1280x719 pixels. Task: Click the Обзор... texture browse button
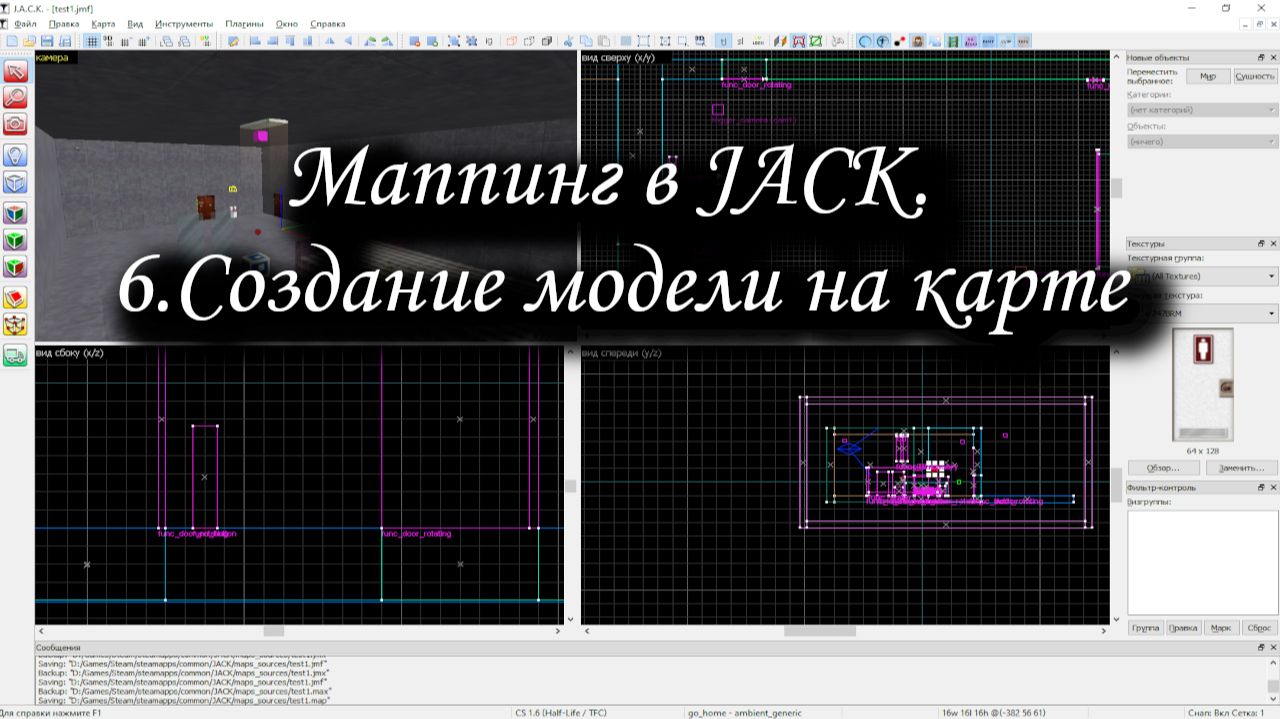coord(1163,468)
